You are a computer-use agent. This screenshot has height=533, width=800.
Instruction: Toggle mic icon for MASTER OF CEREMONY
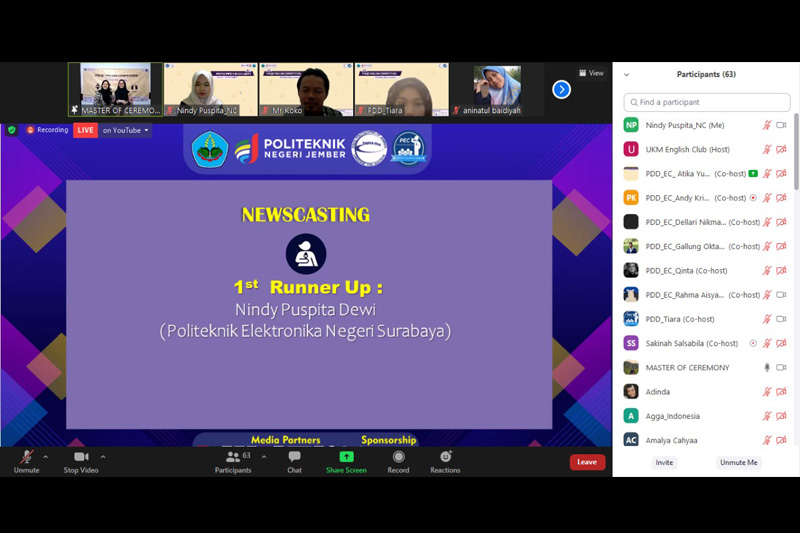pos(767,367)
